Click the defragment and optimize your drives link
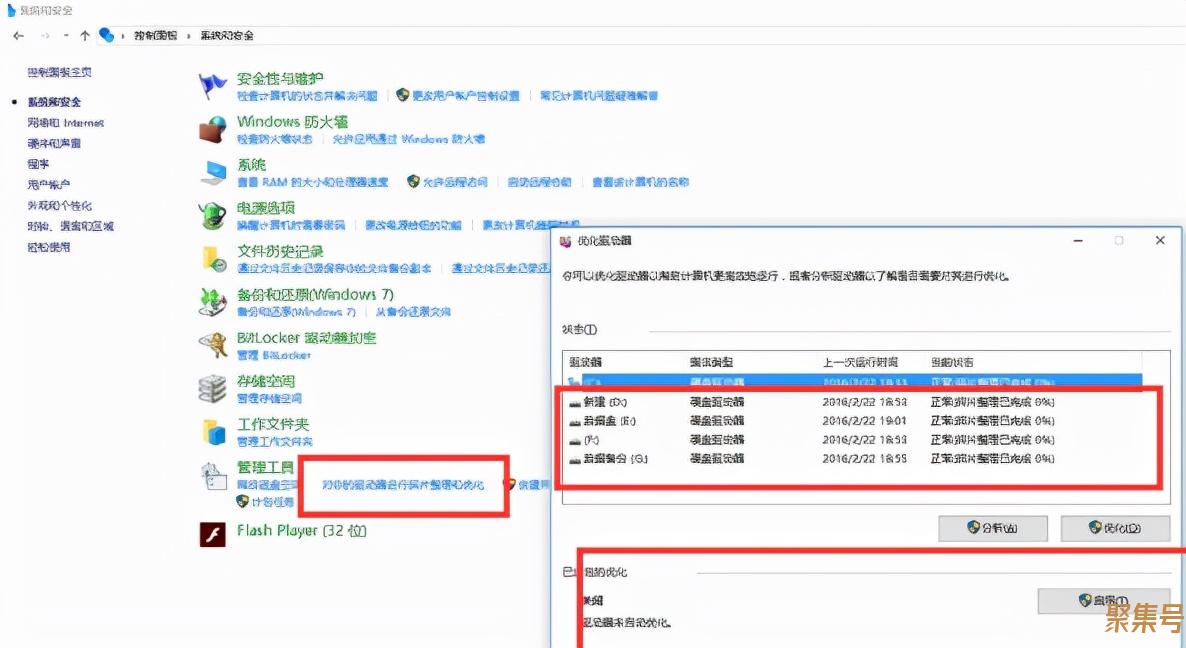Viewport: 1186px width, 648px height. [403, 485]
